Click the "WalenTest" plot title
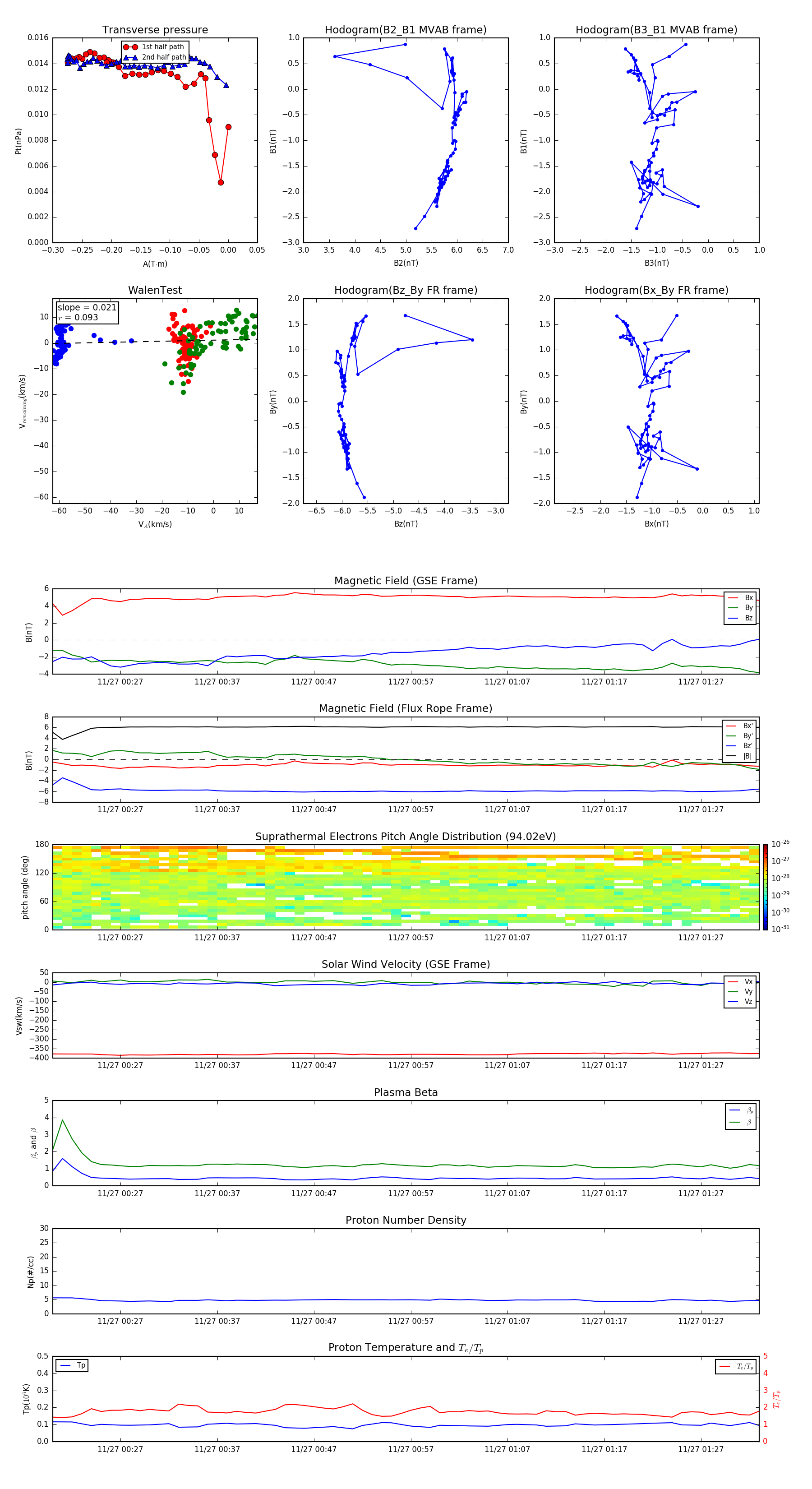812x1489 pixels. tap(155, 290)
